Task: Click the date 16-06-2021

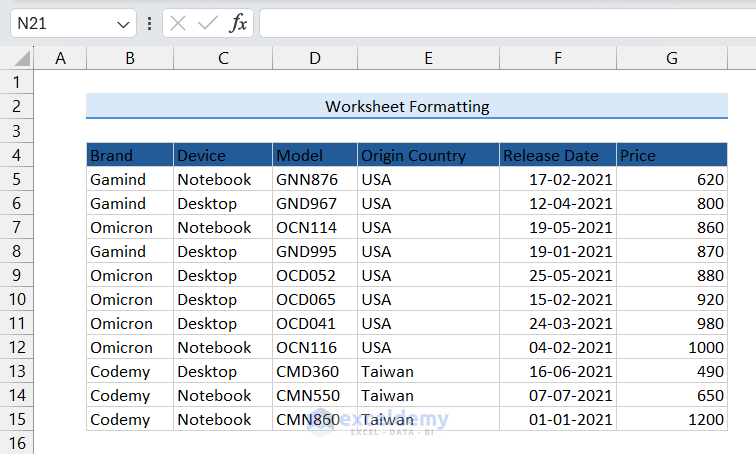Action: (558, 371)
